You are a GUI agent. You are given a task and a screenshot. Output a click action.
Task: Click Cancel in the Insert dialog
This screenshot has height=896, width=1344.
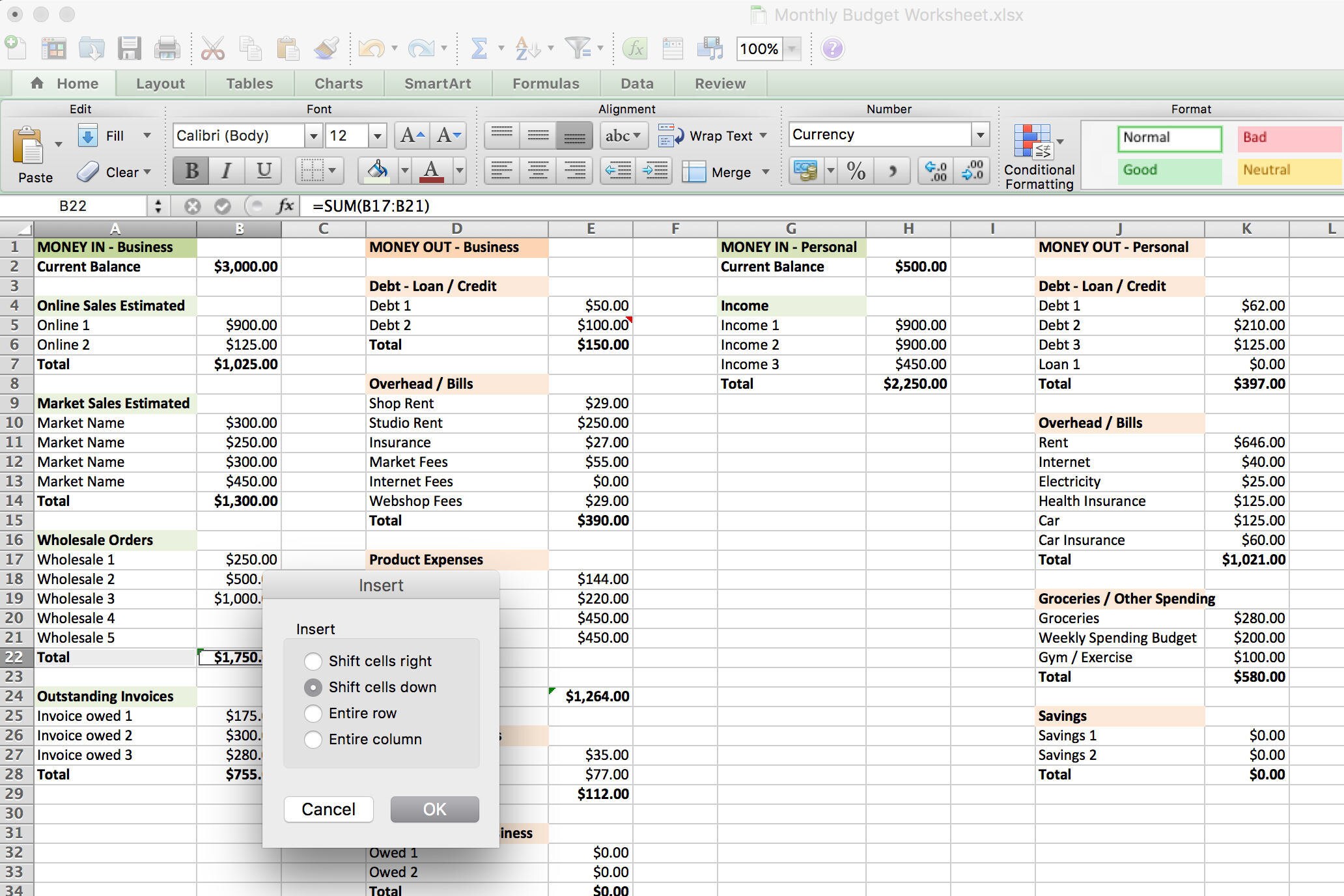click(328, 809)
